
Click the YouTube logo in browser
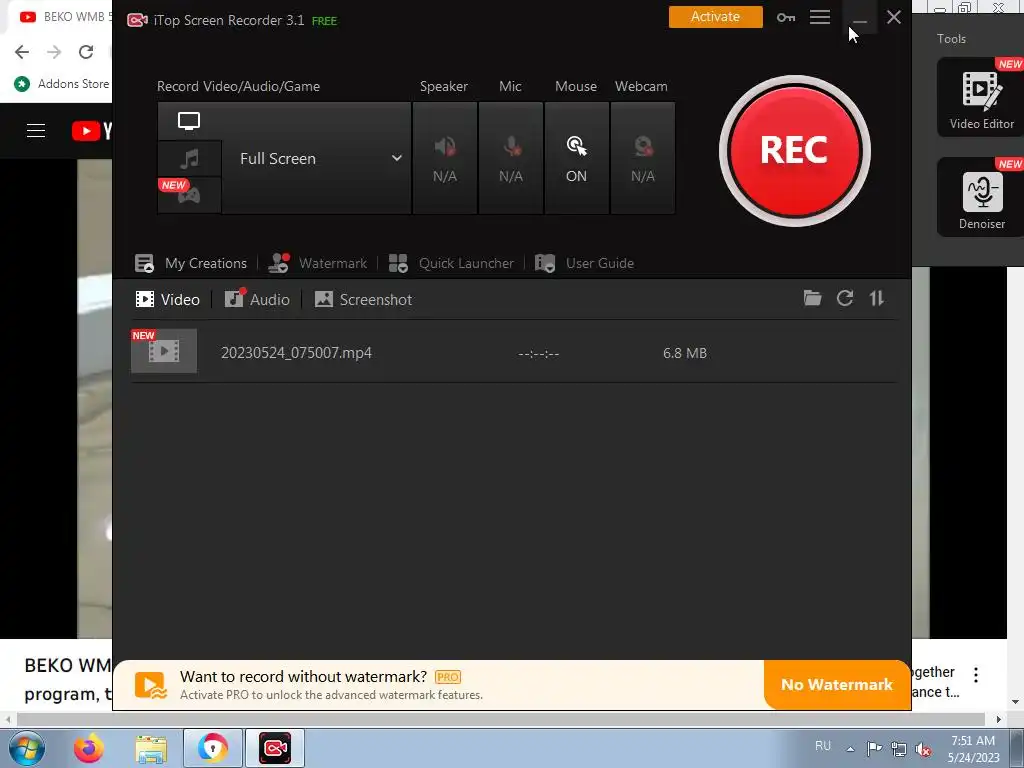coord(91,131)
